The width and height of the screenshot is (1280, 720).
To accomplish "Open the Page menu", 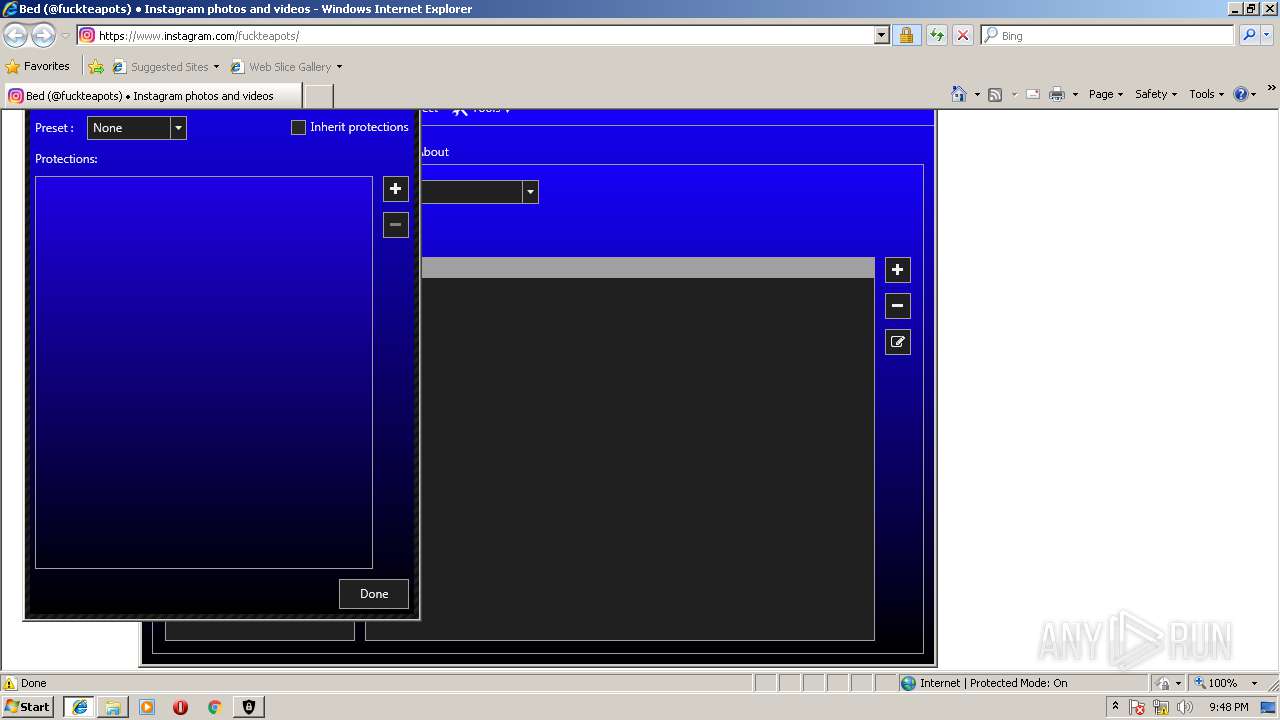I will [1106, 94].
